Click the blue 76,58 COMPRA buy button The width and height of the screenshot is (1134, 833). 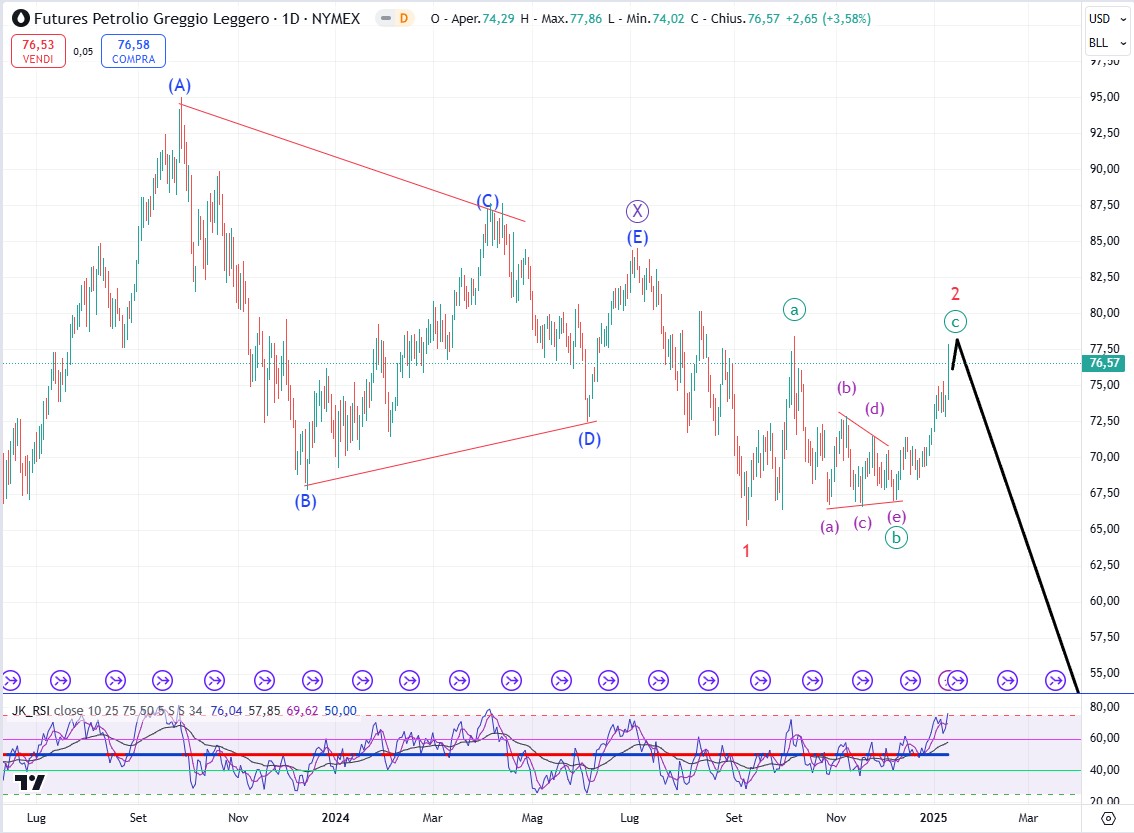pos(133,51)
